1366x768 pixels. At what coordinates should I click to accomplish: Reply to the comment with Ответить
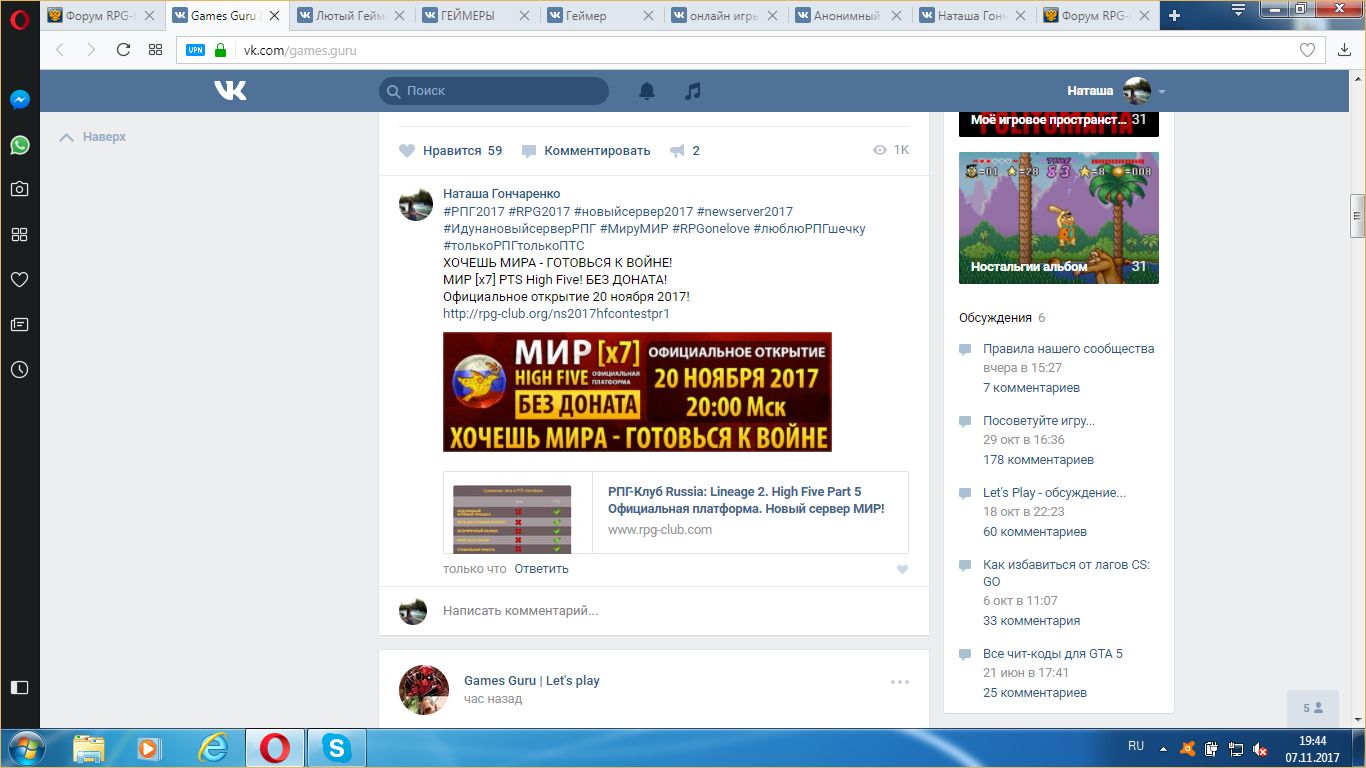[541, 569]
